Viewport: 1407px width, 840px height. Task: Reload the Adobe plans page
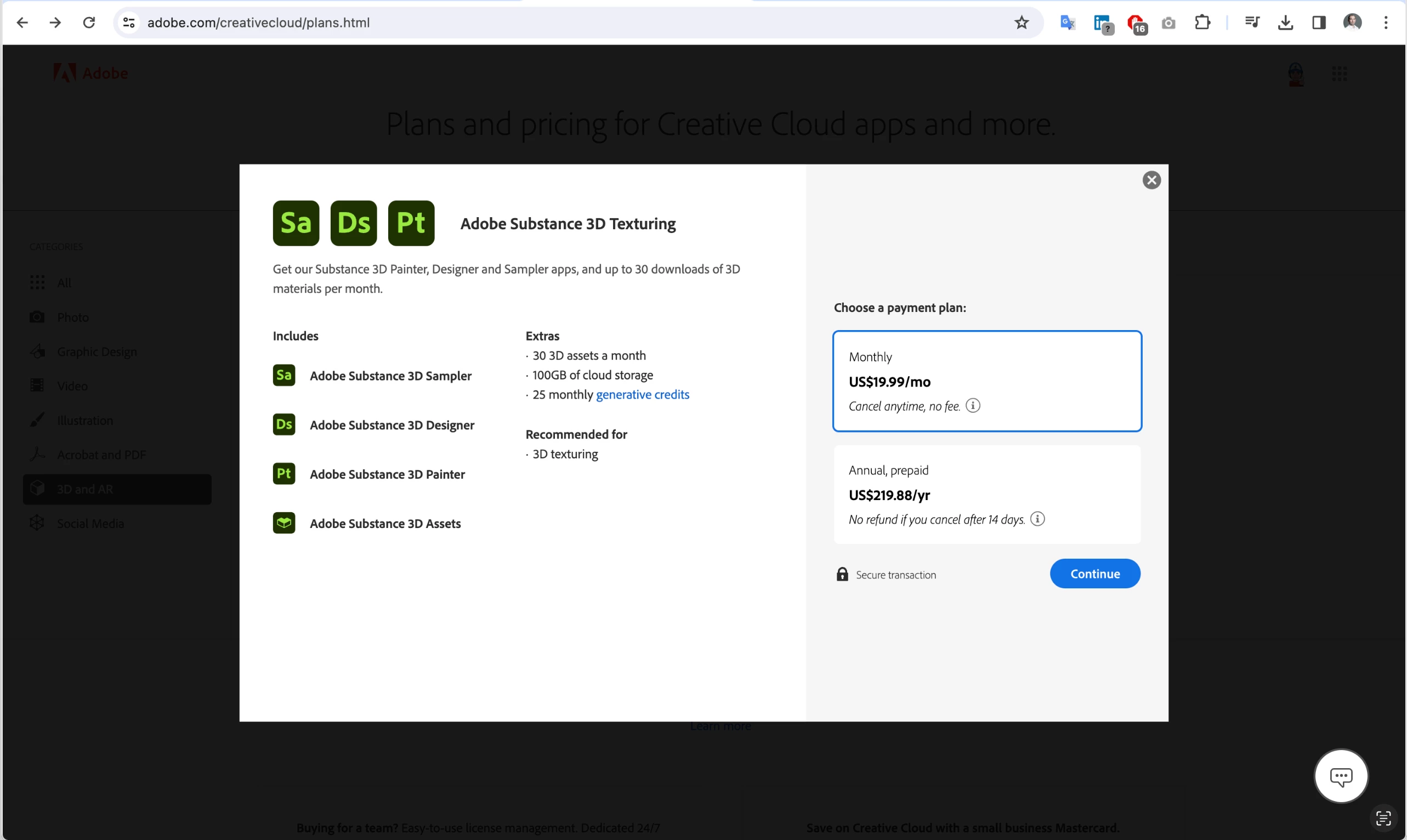(89, 22)
